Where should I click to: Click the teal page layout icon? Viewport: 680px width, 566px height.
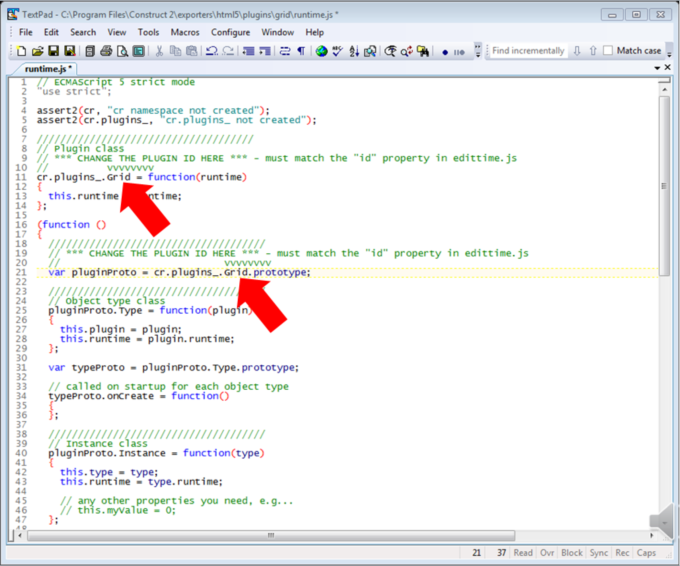point(138,51)
